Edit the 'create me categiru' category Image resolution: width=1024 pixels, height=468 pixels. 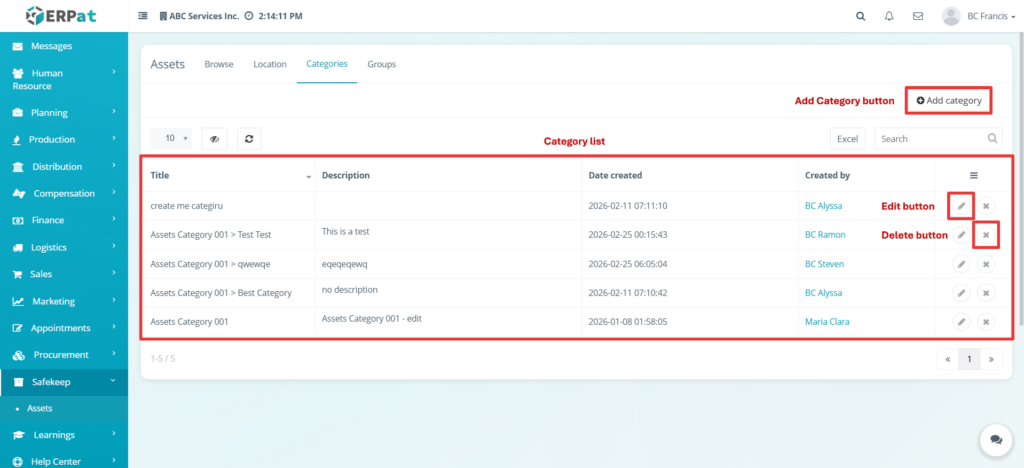(x=960, y=206)
